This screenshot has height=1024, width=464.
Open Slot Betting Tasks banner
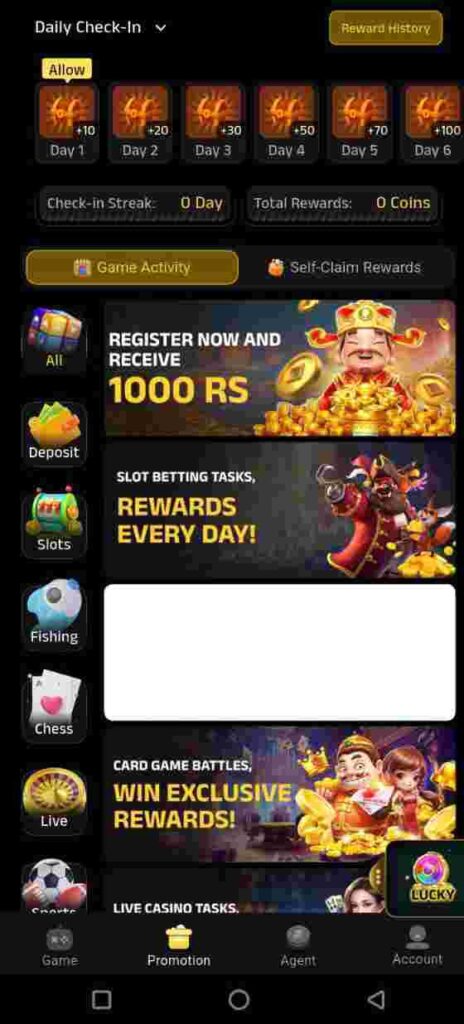pos(280,510)
